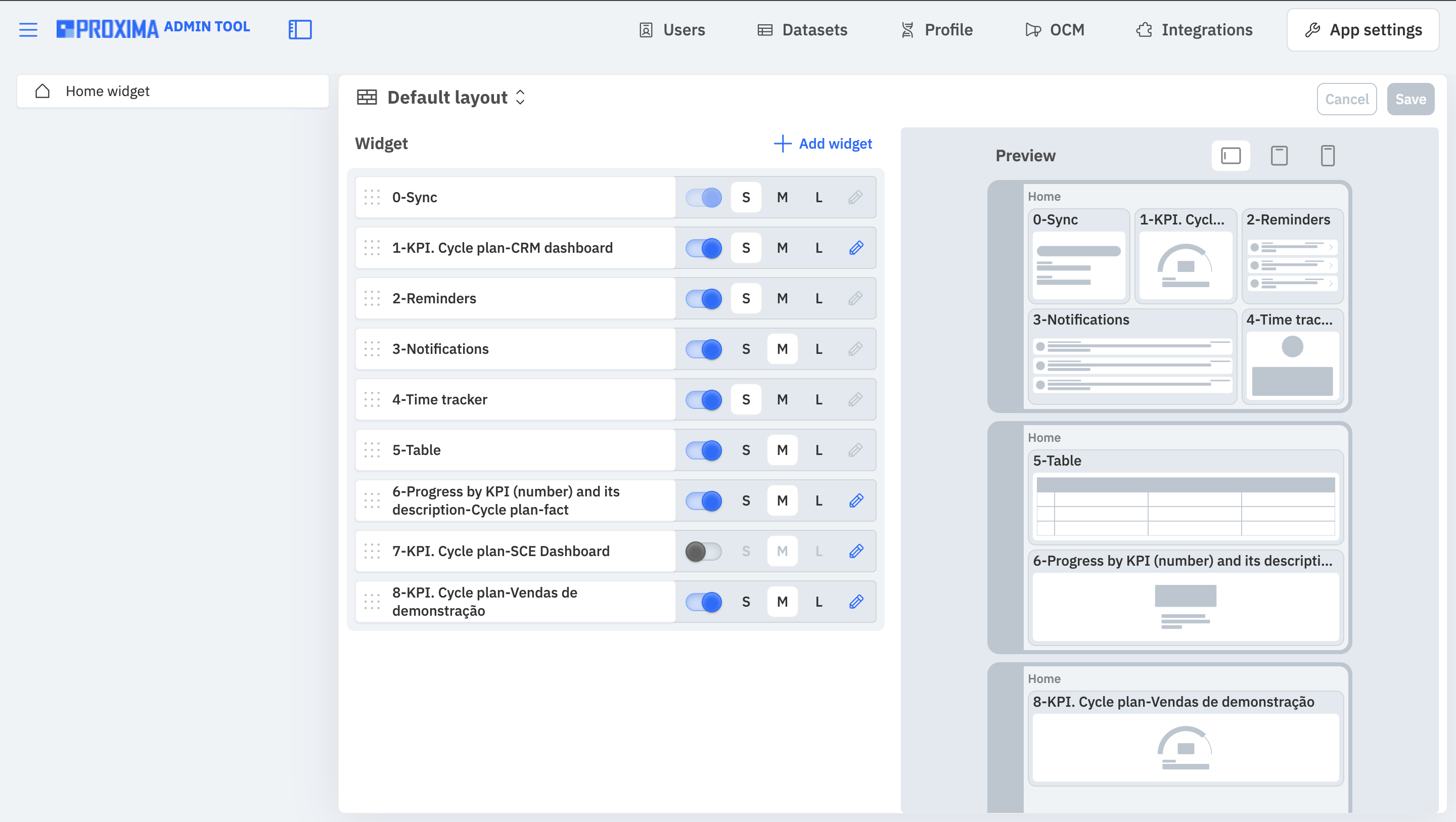Click the Save button

click(1410, 99)
